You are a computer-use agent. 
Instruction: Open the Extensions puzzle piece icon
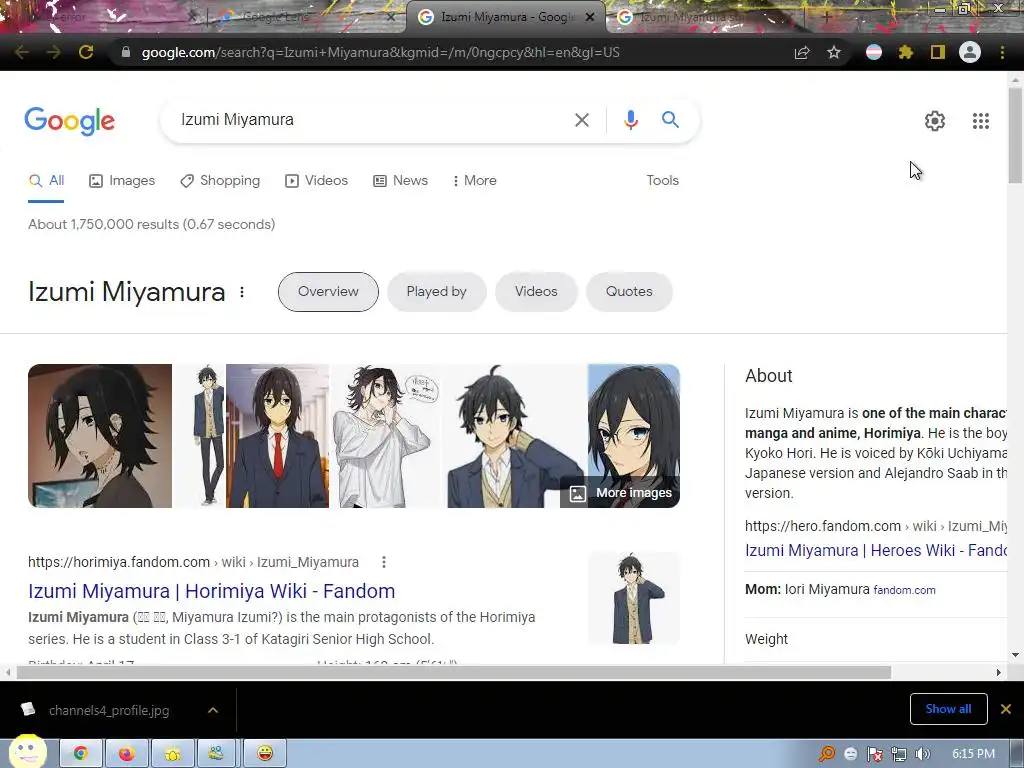pos(906,52)
